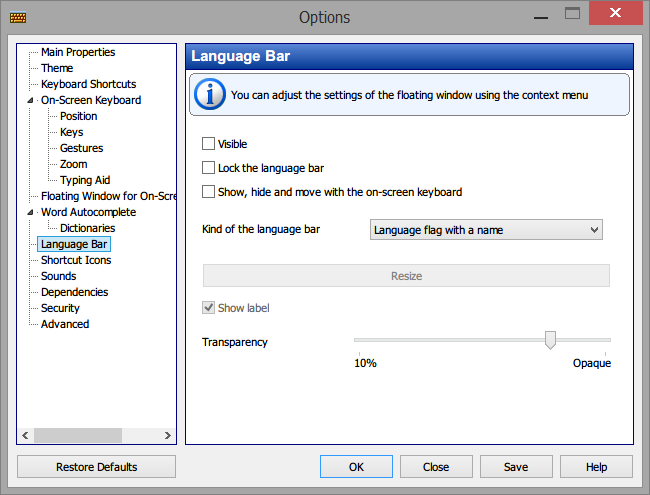Open the Shortcut Icons settings page
This screenshot has height=495, width=650.
(76, 260)
